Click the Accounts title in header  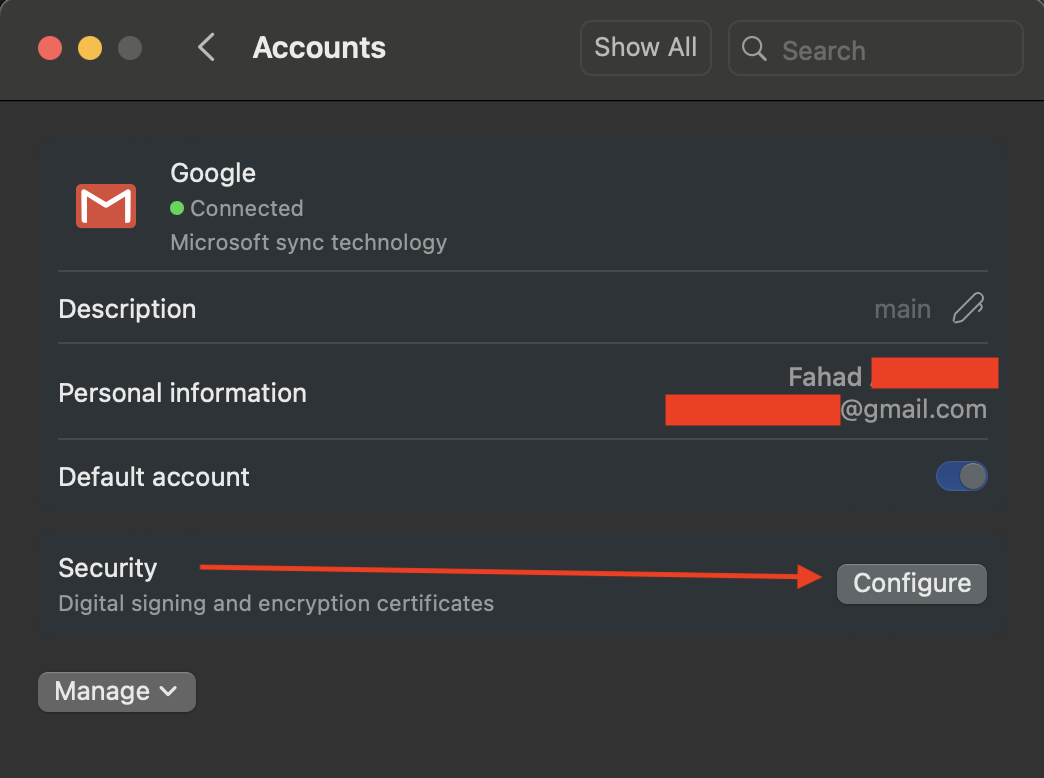pos(319,48)
